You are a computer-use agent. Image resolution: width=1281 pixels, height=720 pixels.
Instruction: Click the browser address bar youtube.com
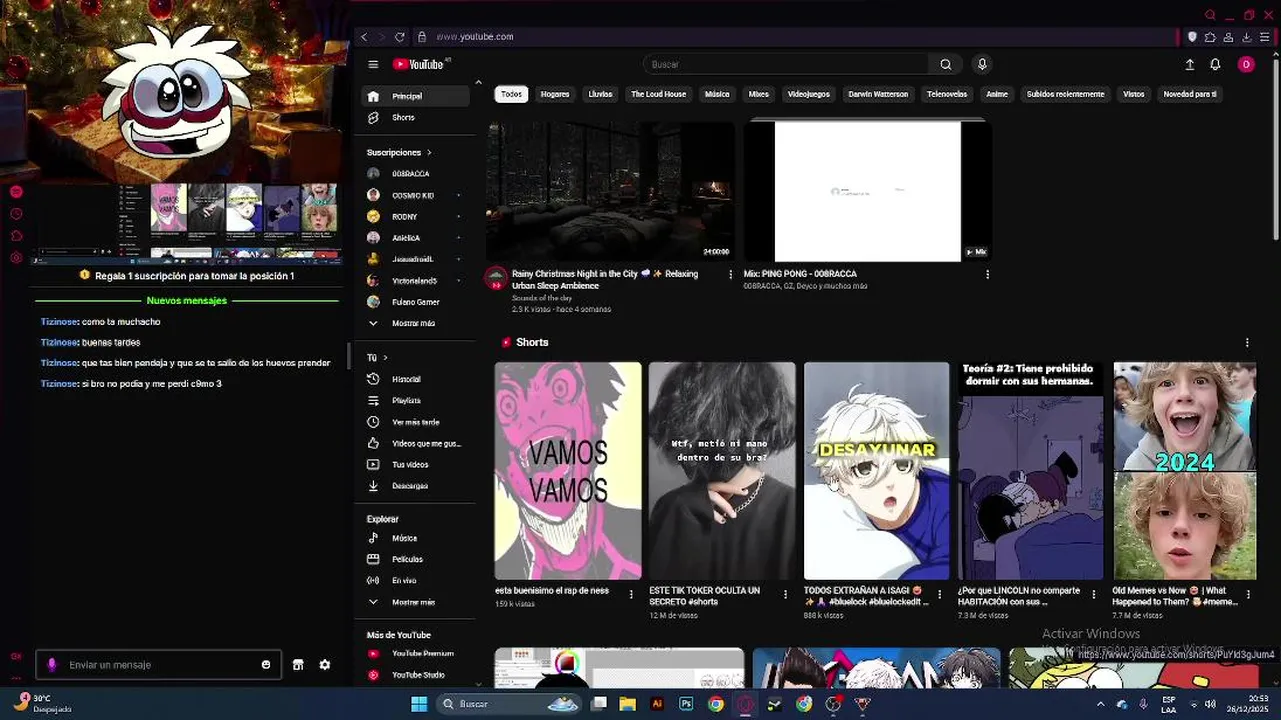[x=475, y=37]
